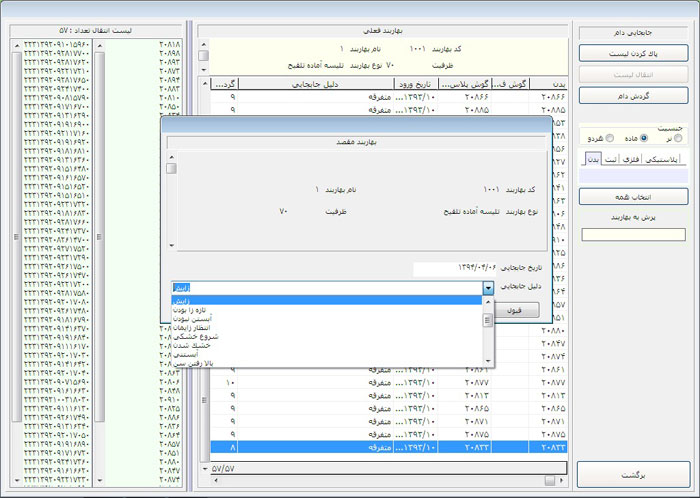Click the 'پرش به بهاربند' input field
This screenshot has height=498, width=700.
pyautogui.click(x=633, y=235)
